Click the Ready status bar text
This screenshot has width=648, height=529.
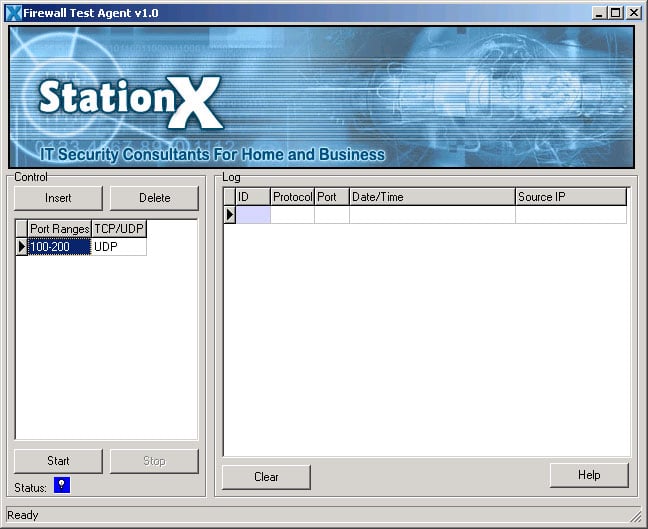[23, 515]
